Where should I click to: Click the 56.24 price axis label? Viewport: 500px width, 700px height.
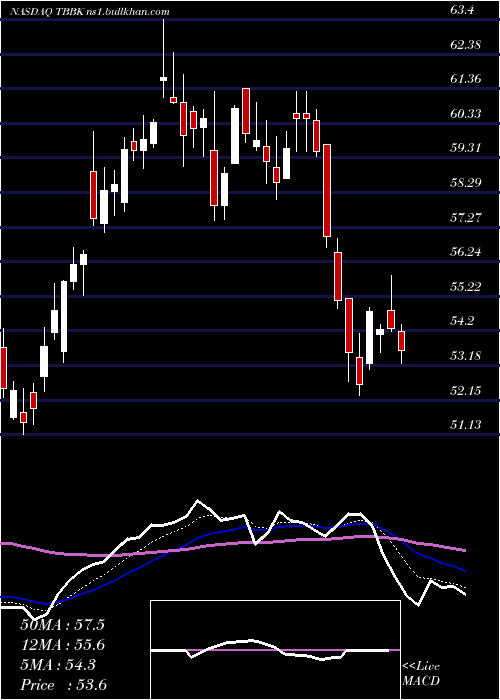[x=466, y=252]
